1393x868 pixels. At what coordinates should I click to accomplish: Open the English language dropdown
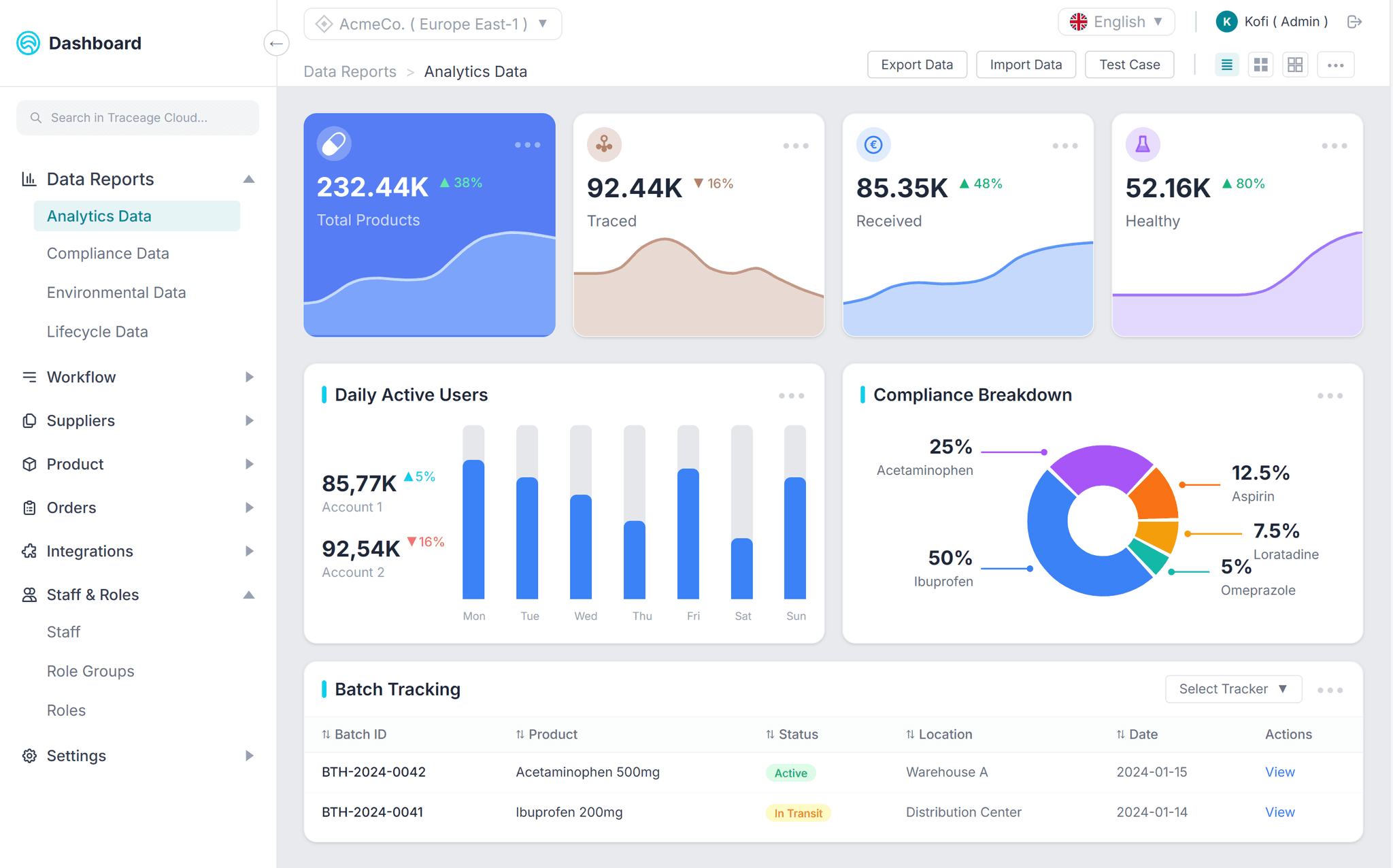point(1116,22)
